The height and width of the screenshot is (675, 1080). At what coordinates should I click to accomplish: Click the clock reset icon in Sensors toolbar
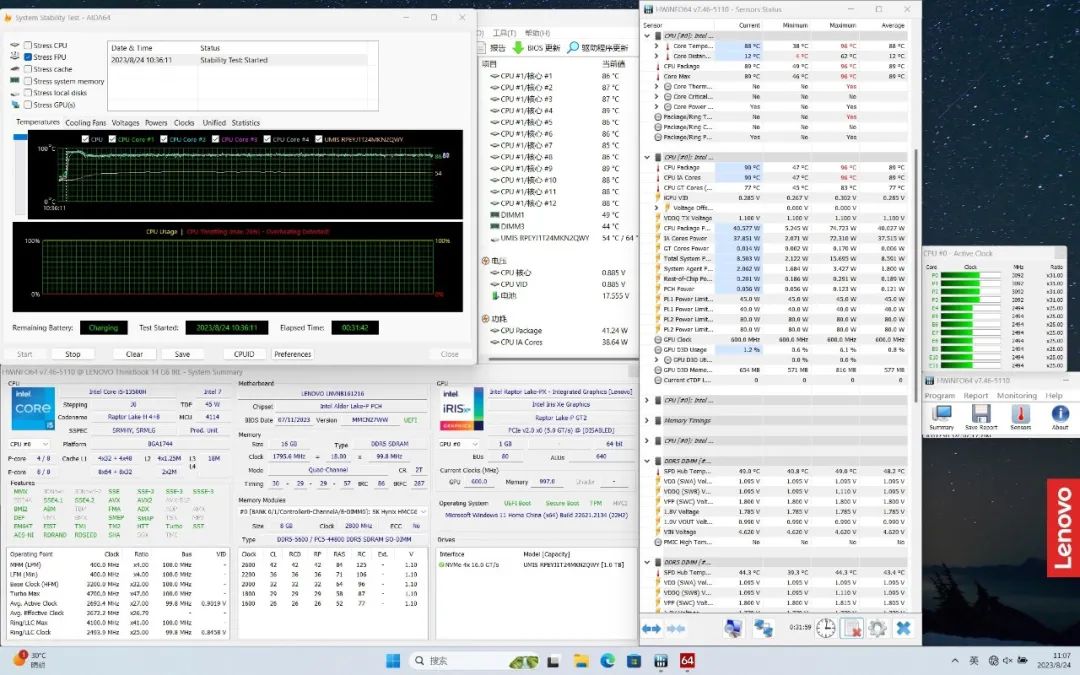click(x=826, y=628)
